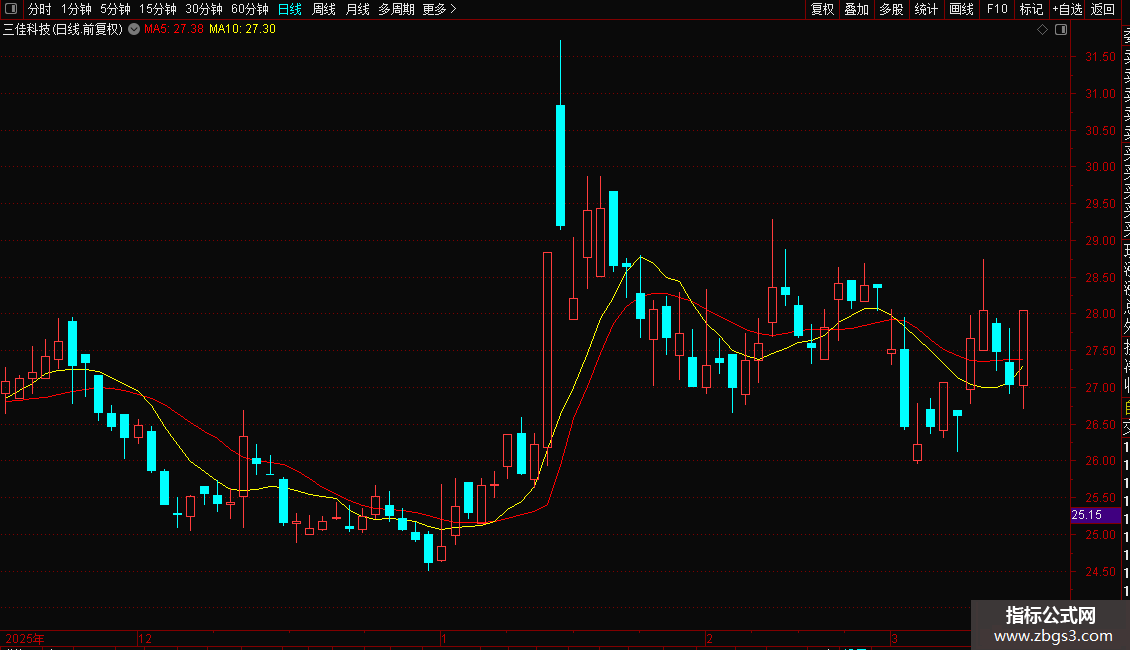Click the 24.50 price axis label
Viewport: 1130px width, 650px height.
(x=1100, y=571)
